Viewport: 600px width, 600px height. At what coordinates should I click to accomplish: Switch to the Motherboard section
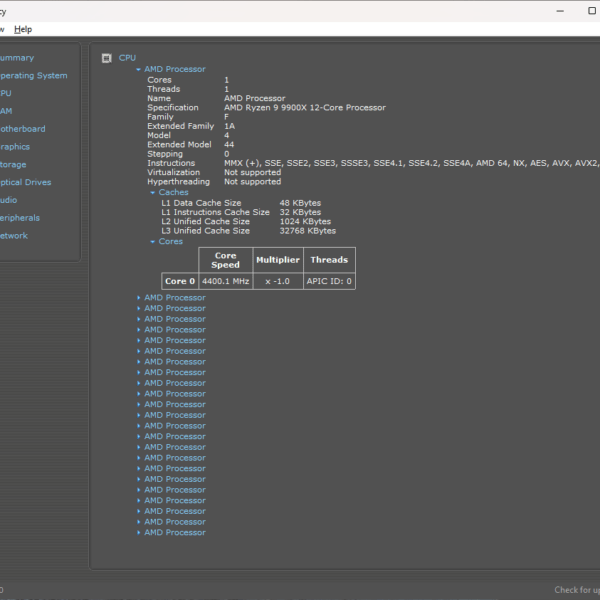(22, 129)
